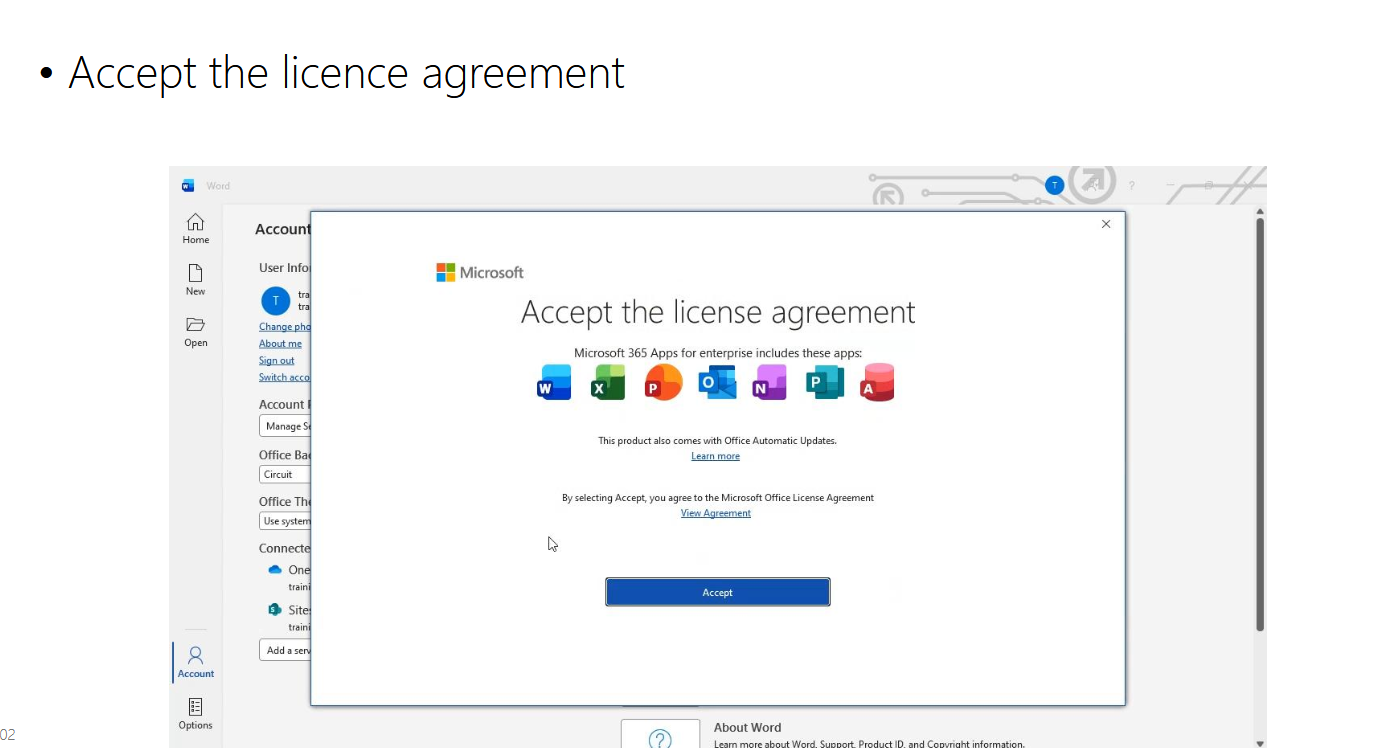
Task: Click the scroll down arrow
Action: point(1260,743)
